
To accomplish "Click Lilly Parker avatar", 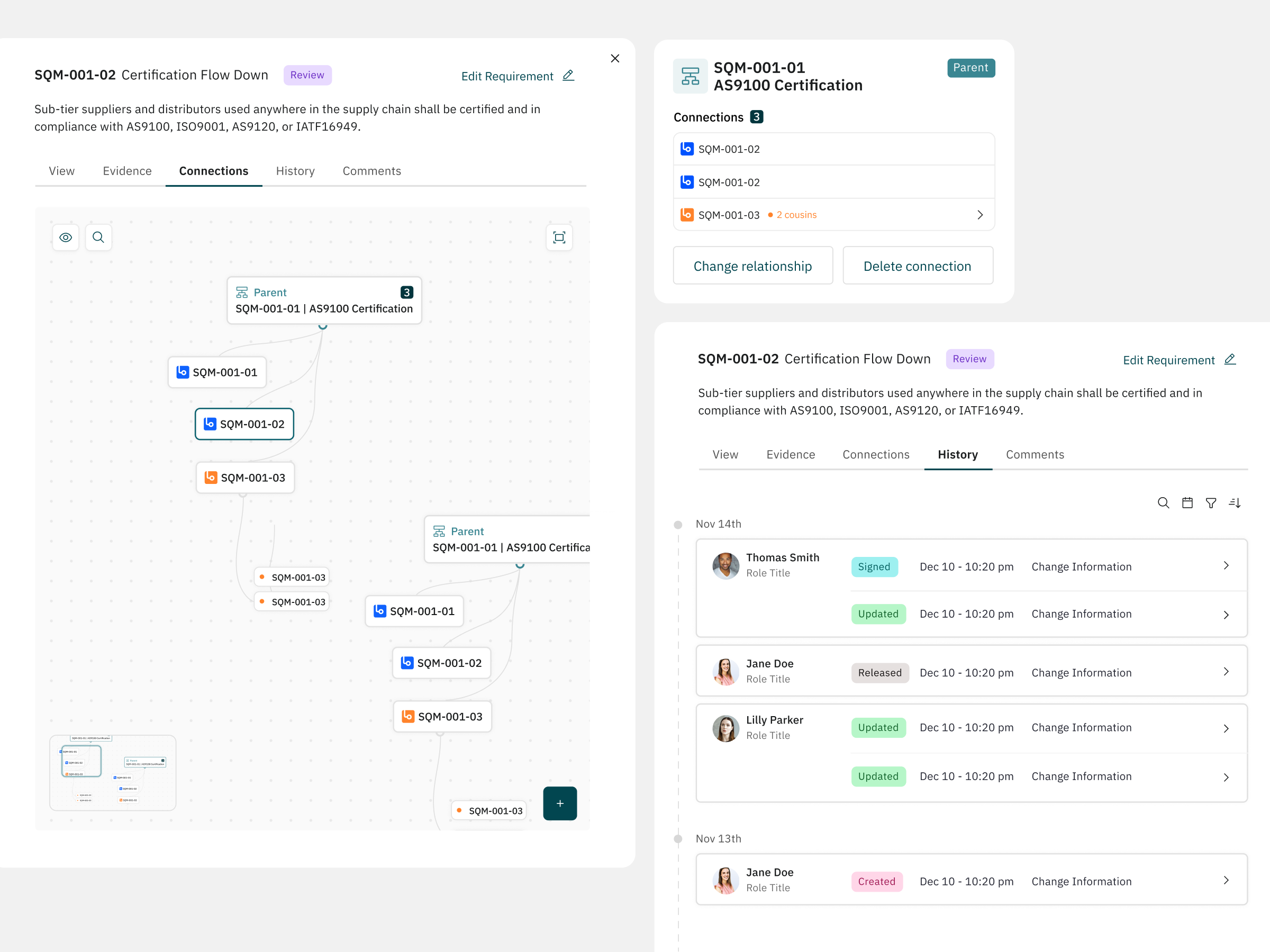I will [x=725, y=728].
